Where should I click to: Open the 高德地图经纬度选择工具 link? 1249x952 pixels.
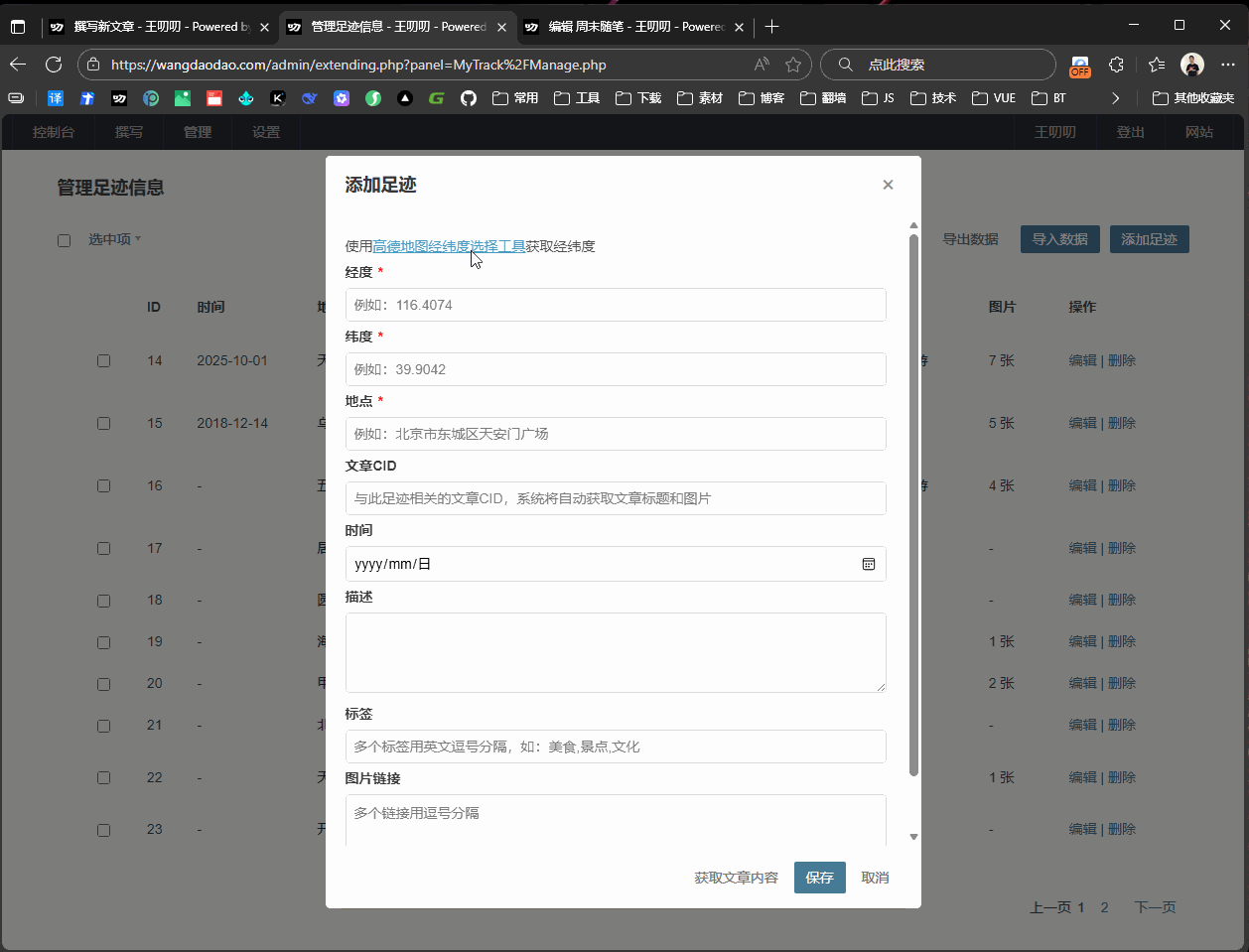coord(449,246)
